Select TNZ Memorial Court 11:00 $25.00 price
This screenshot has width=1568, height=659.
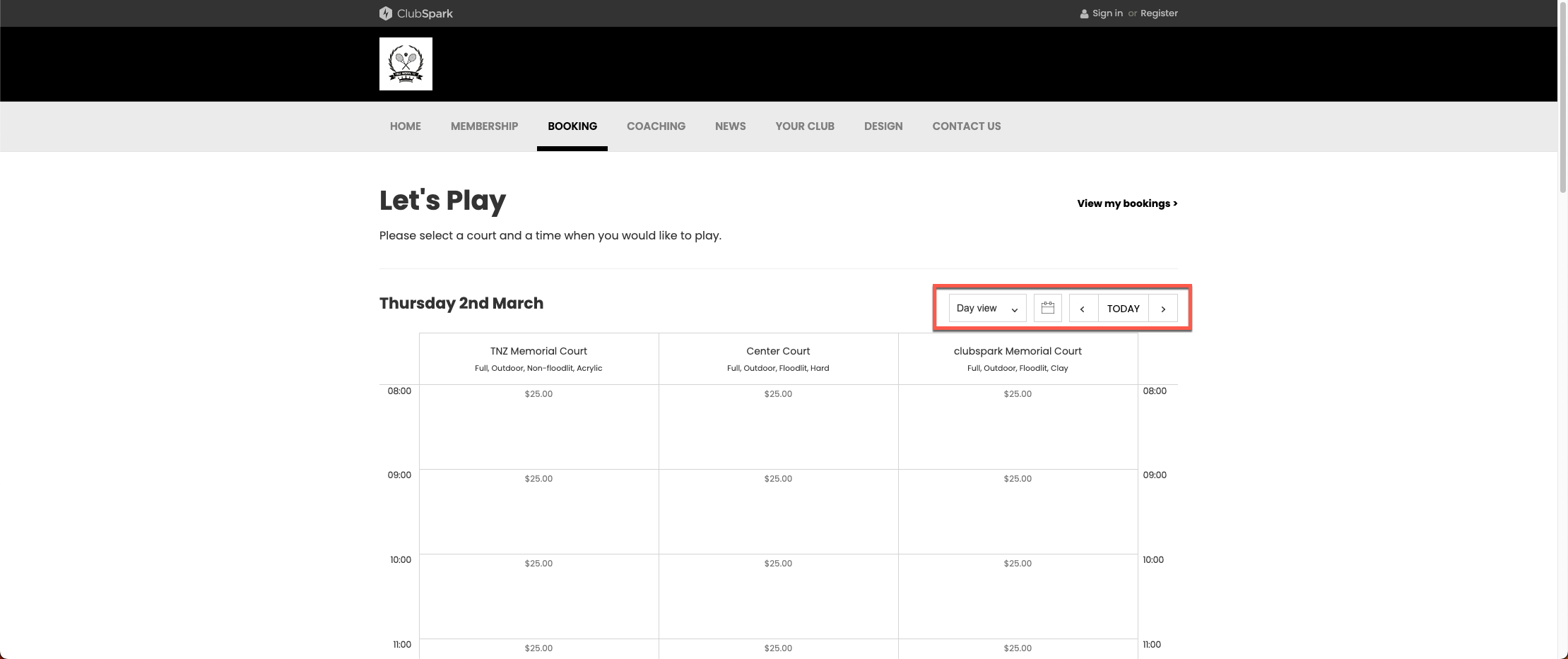point(538,648)
